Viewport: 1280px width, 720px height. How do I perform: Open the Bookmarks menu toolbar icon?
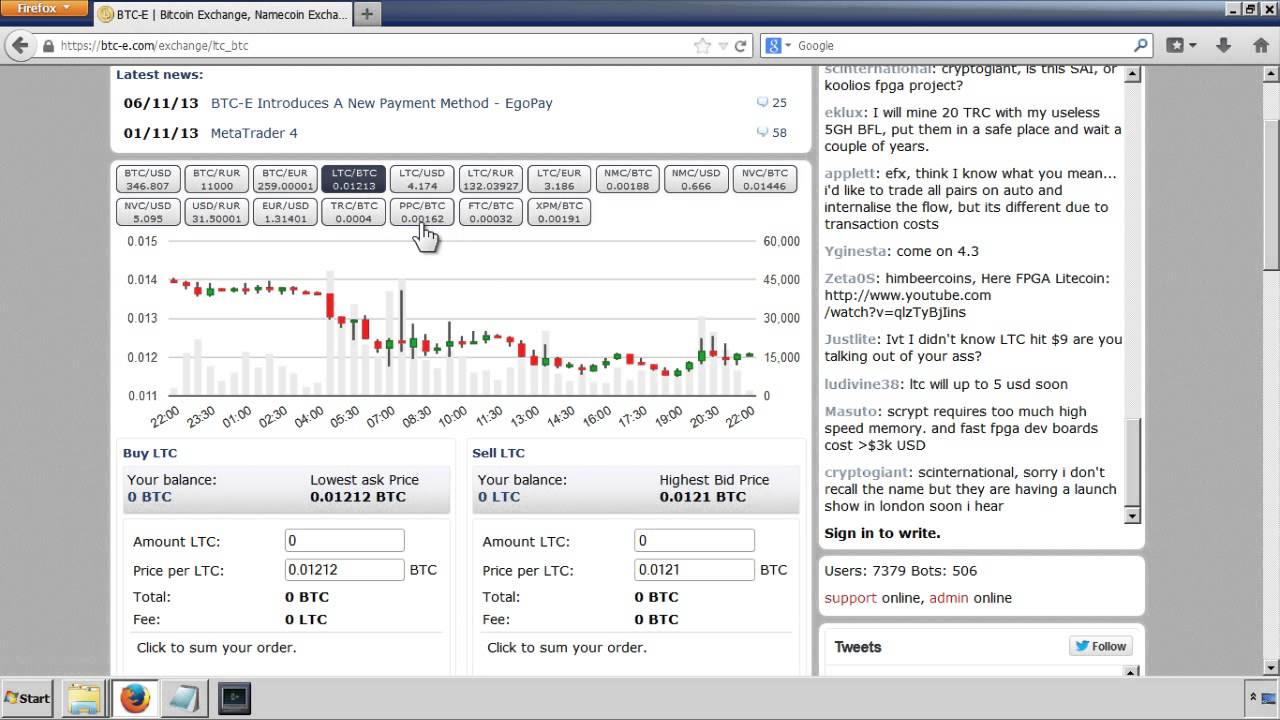point(1181,45)
